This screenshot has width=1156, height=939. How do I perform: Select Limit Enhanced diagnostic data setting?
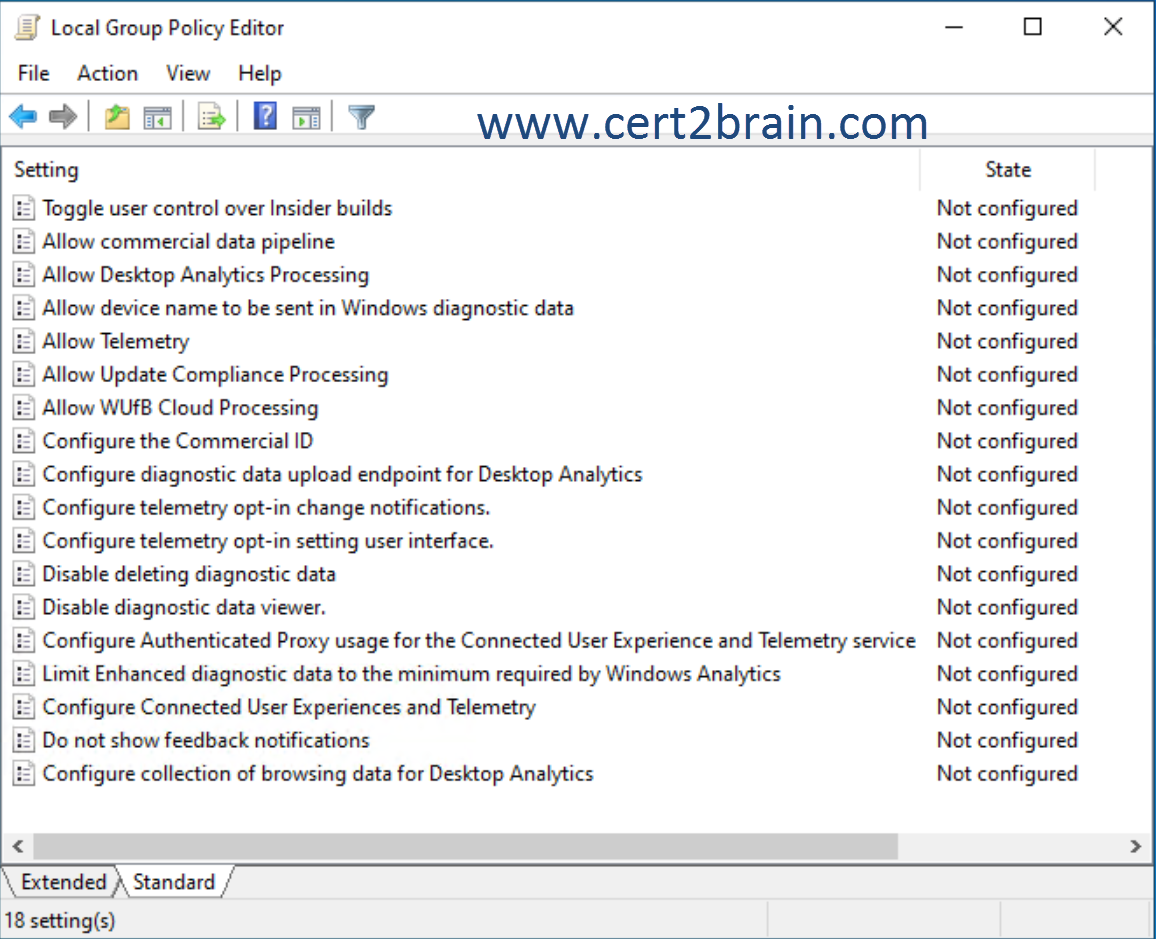(411, 674)
